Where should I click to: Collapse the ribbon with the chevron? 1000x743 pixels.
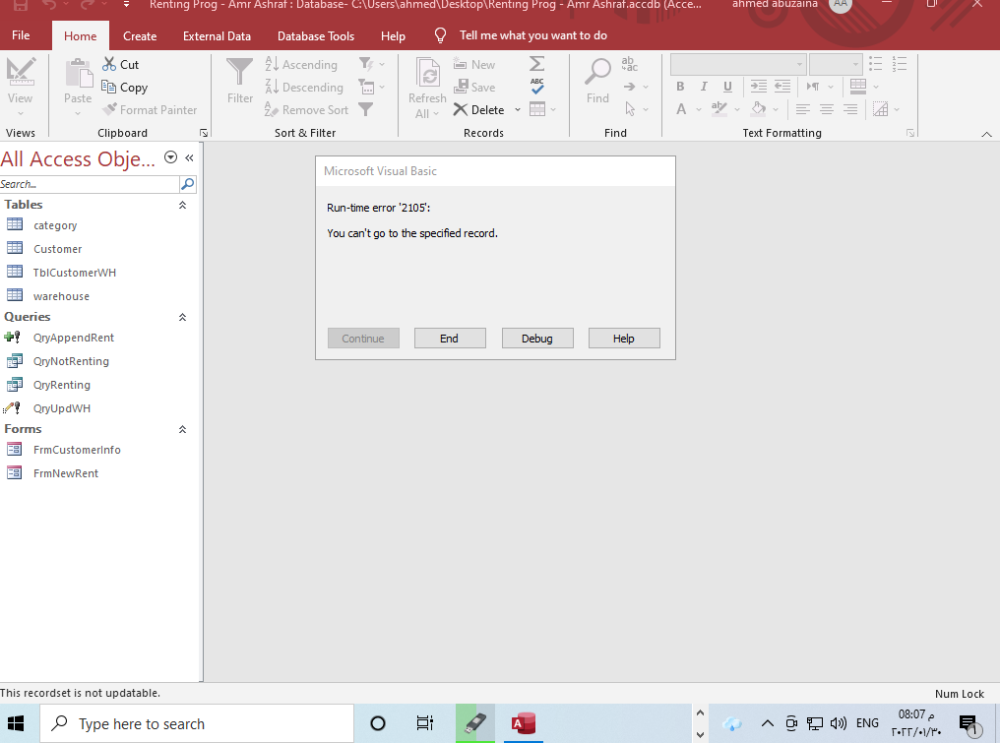tap(987, 134)
